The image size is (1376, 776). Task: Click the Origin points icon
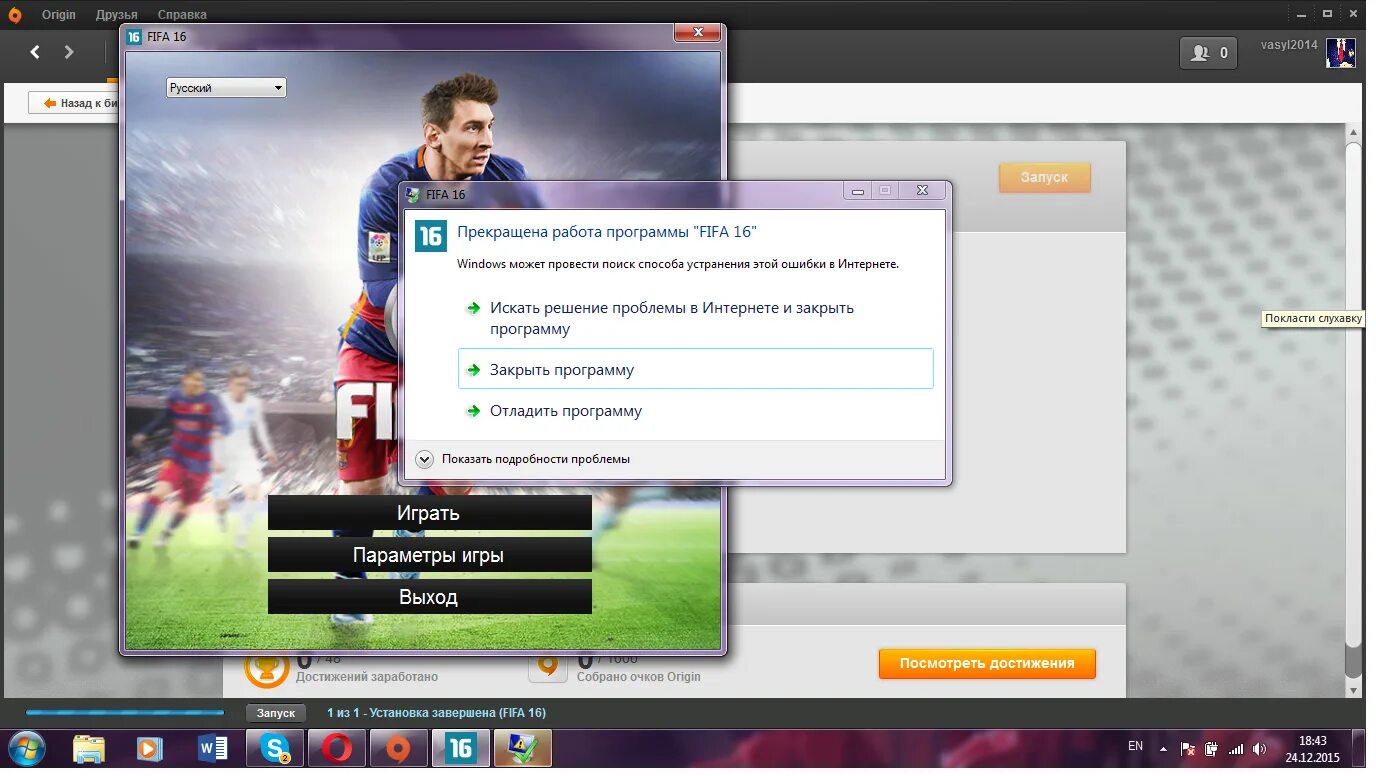548,666
